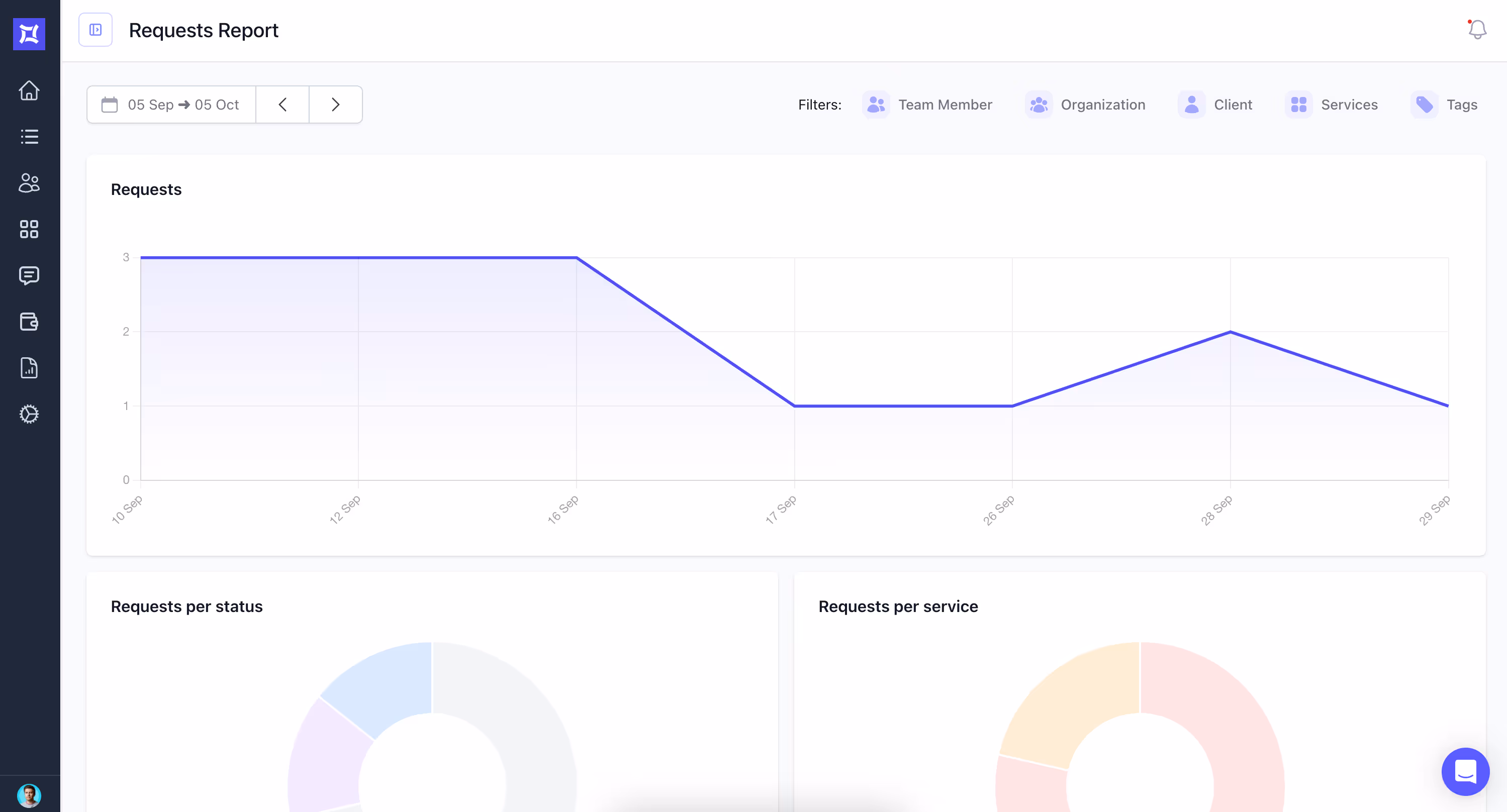Open the Client filter dropdown

coord(1215,105)
